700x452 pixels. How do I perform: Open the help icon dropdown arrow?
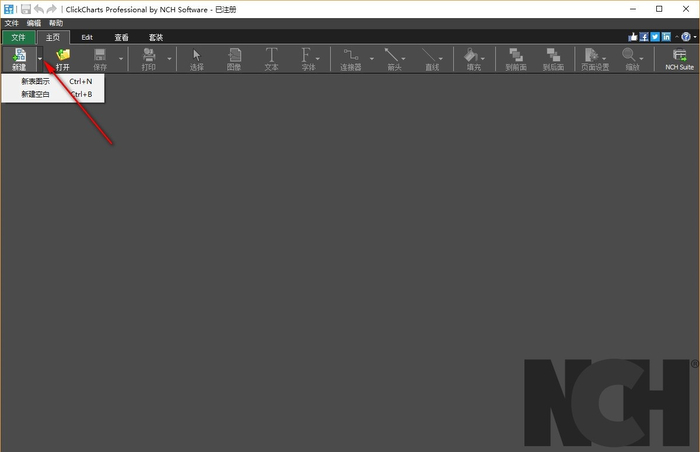(x=695, y=37)
